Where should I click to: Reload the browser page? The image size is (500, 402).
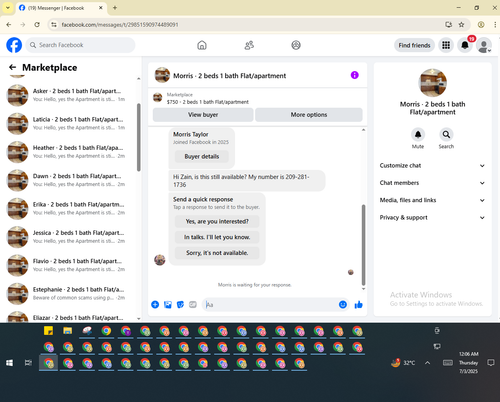37,24
